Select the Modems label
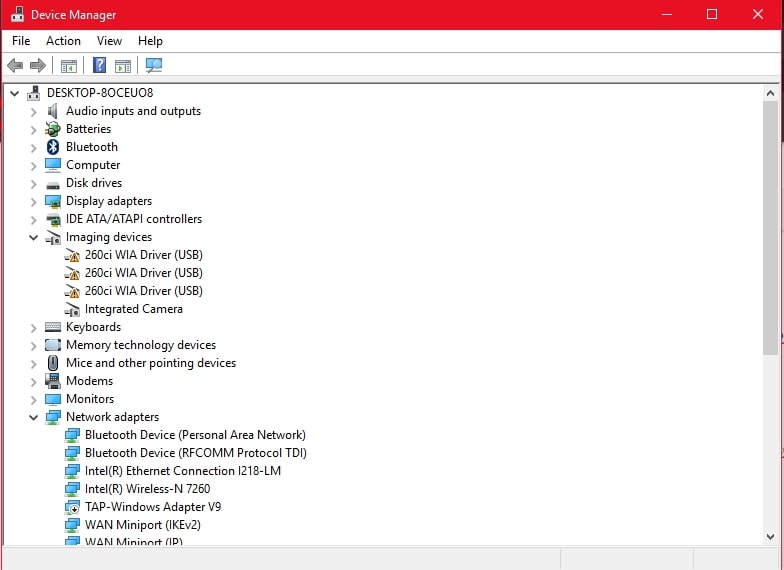Image resolution: width=784 pixels, height=570 pixels. (89, 381)
